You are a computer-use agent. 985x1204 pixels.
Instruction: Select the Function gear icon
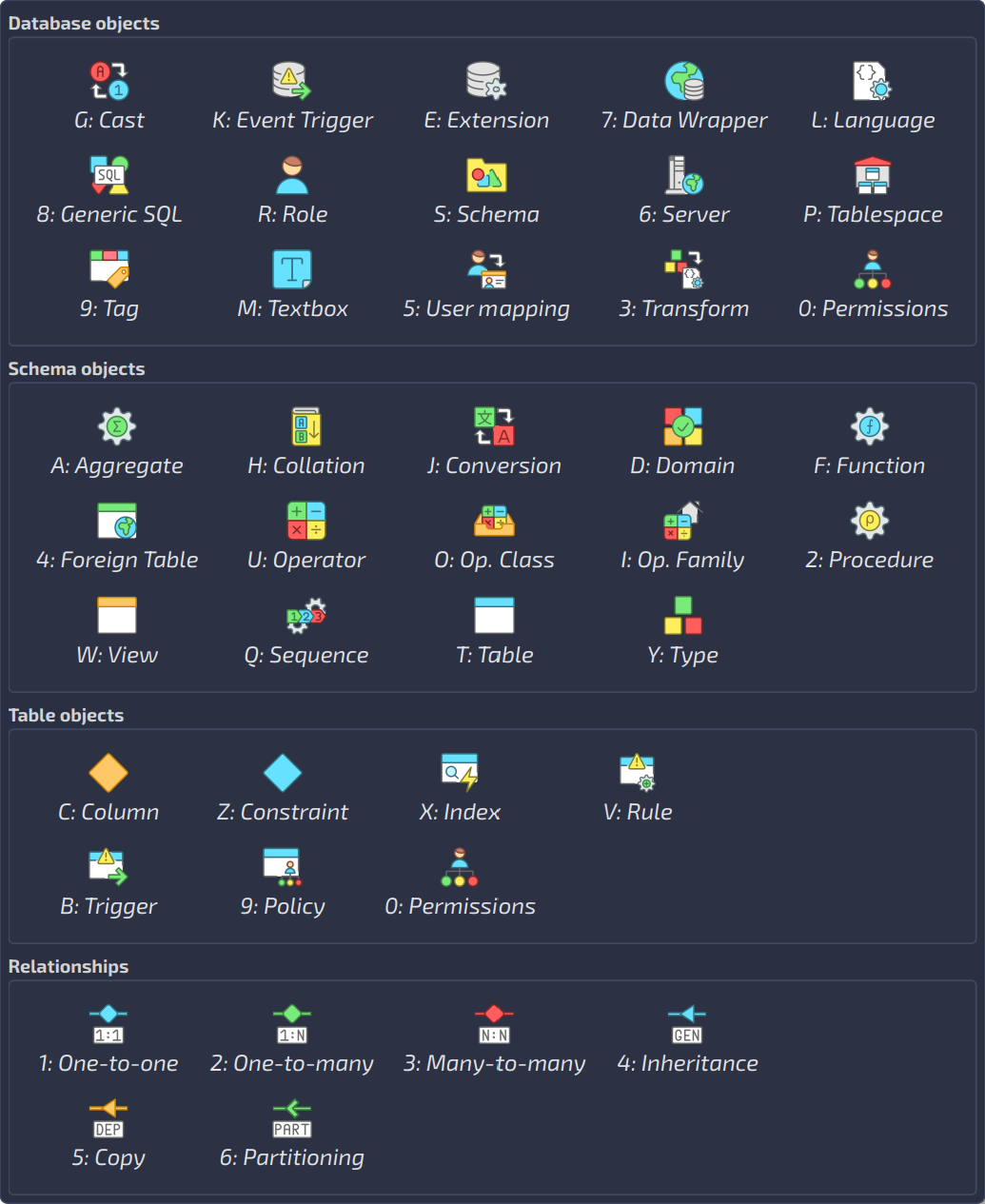(x=870, y=426)
